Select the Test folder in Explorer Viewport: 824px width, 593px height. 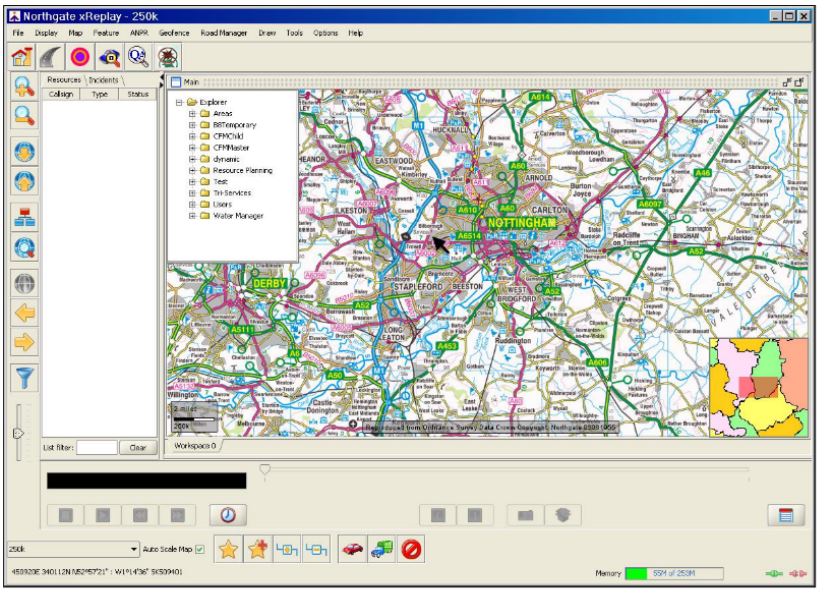pyautogui.click(x=220, y=182)
